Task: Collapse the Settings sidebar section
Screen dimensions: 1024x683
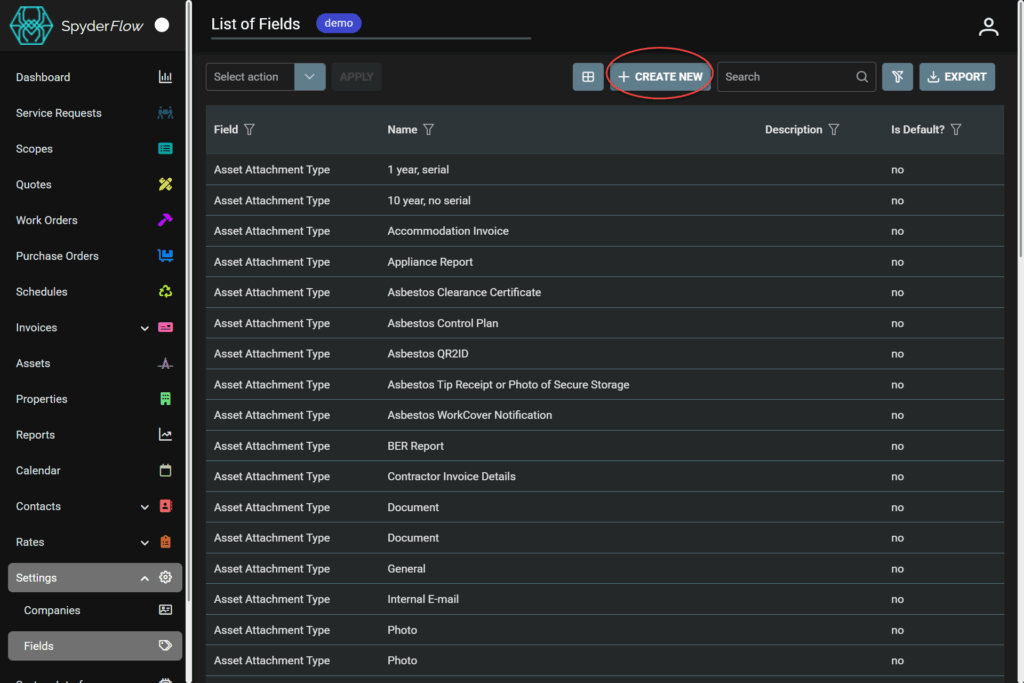Action: pos(145,578)
